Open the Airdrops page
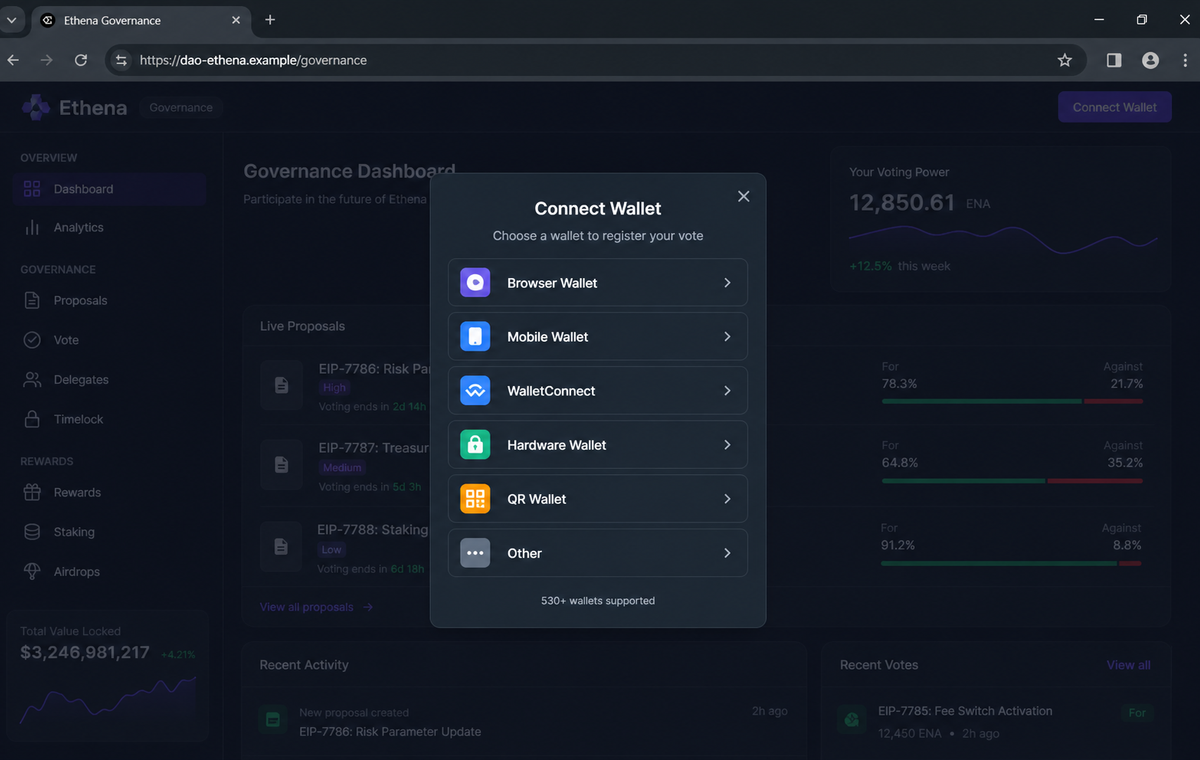The image size is (1200, 760). (x=110, y=571)
